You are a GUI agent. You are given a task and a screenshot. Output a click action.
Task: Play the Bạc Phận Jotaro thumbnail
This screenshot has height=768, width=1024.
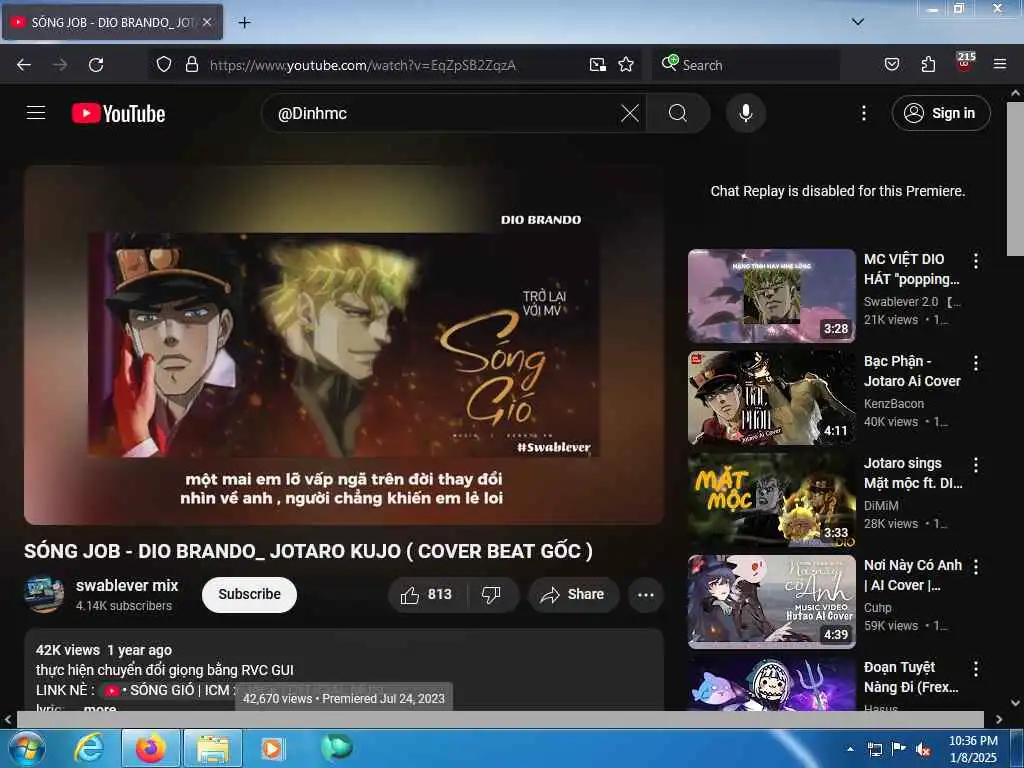click(x=771, y=398)
